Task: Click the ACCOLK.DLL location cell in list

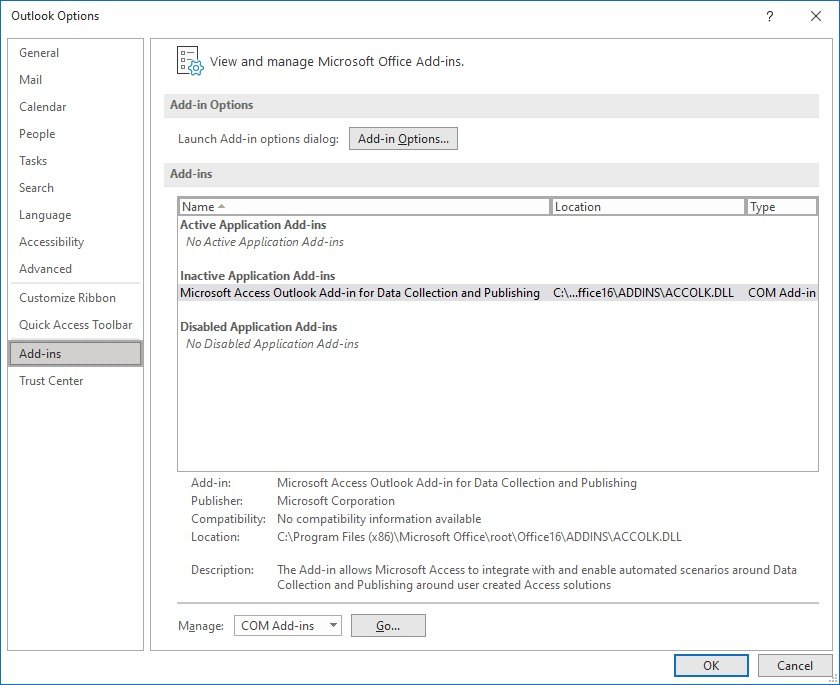Action: coord(643,293)
